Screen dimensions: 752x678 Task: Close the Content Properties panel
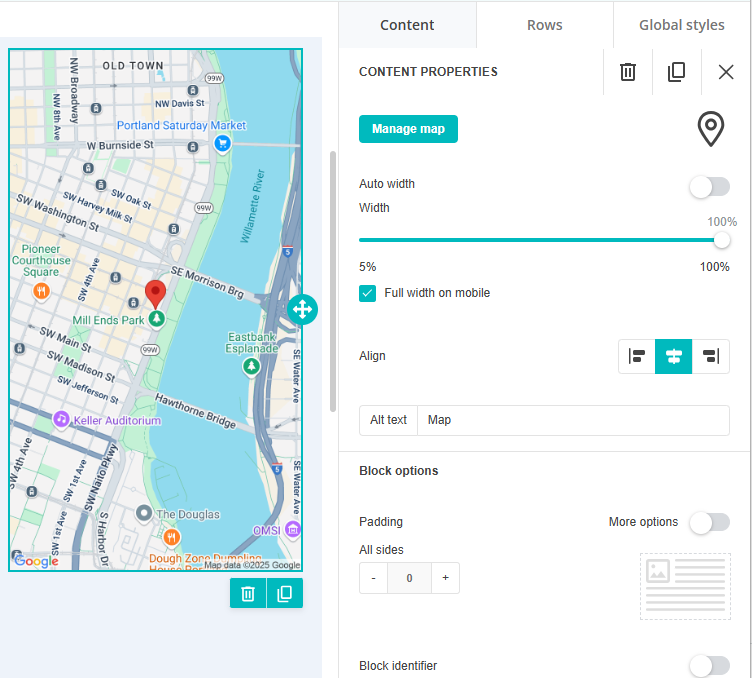click(726, 72)
